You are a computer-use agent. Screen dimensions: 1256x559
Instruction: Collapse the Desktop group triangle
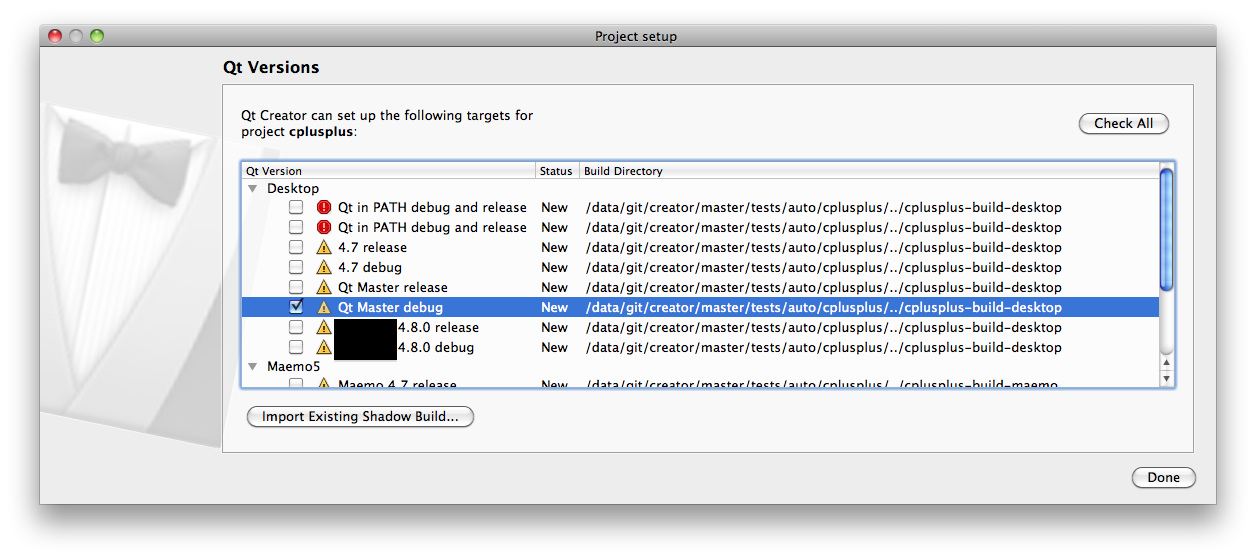pyautogui.click(x=252, y=188)
